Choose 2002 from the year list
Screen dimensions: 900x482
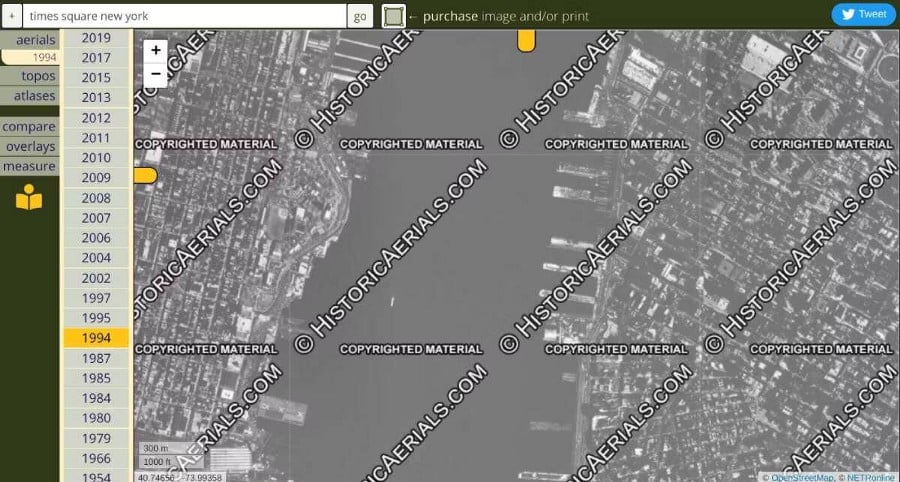pyautogui.click(x=96, y=278)
